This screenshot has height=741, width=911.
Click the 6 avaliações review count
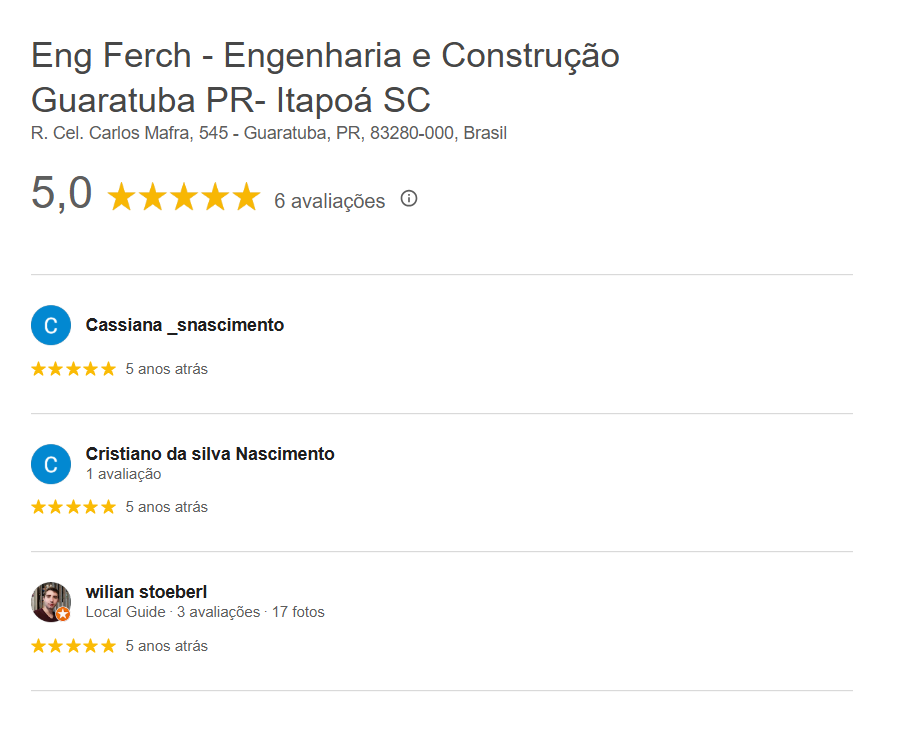click(329, 201)
